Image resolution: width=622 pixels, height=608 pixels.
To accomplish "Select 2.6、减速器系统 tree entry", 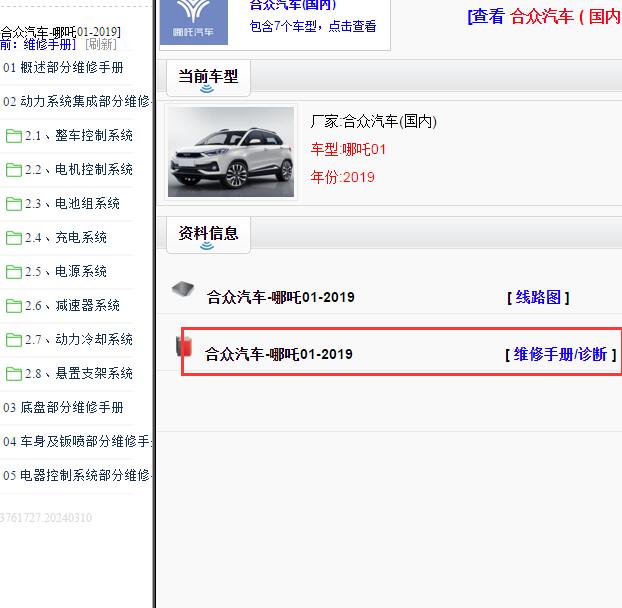I will click(72, 305).
